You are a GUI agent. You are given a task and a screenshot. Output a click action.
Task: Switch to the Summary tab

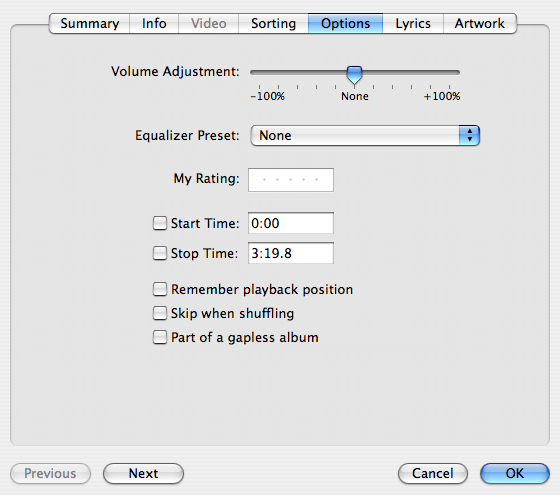coord(89,24)
